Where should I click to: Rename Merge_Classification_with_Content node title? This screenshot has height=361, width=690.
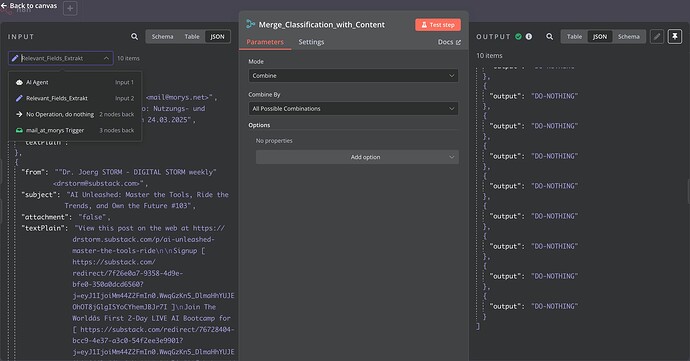(x=322, y=25)
